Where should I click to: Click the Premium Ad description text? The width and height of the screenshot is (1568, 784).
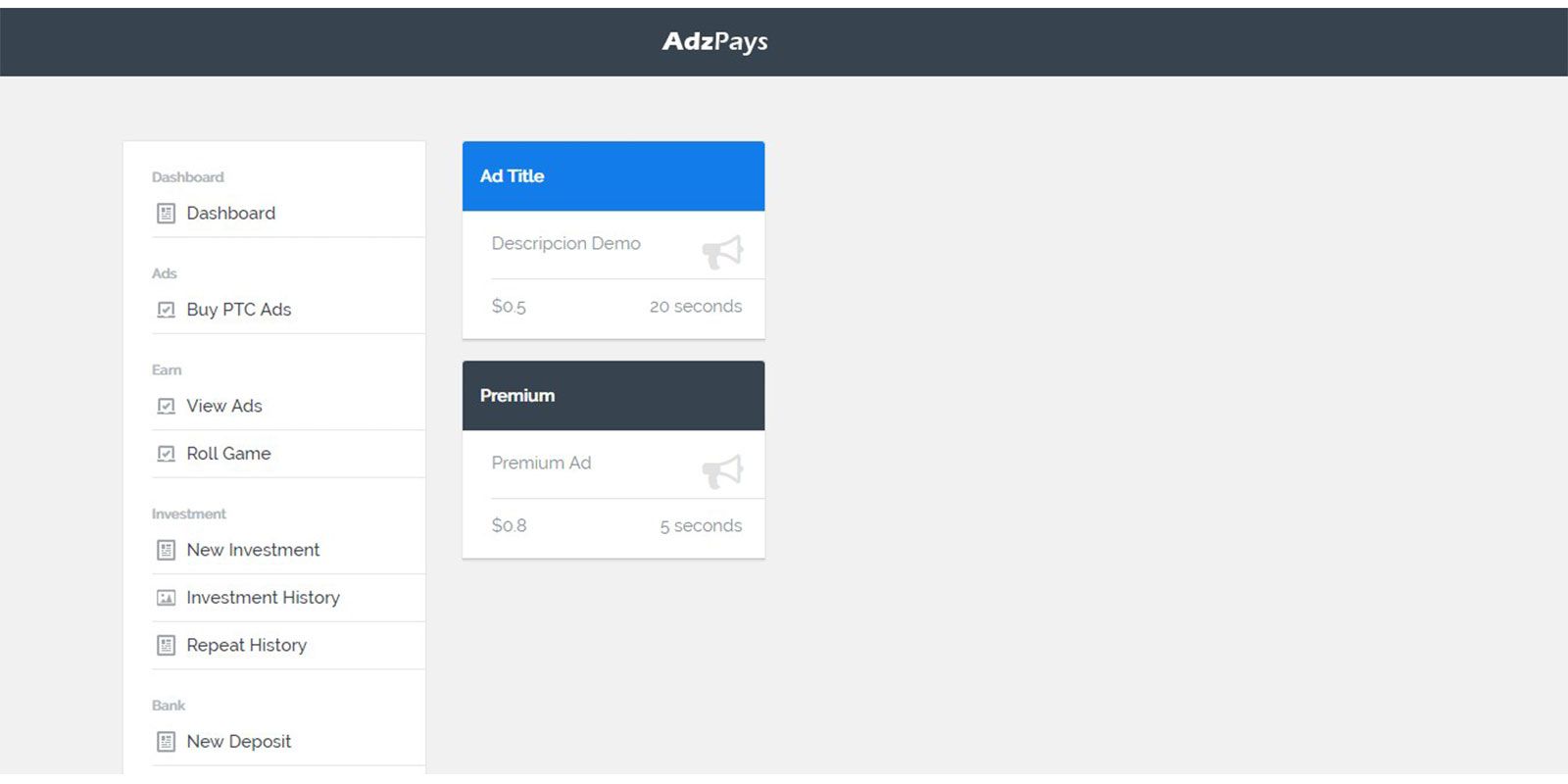pyautogui.click(x=541, y=463)
